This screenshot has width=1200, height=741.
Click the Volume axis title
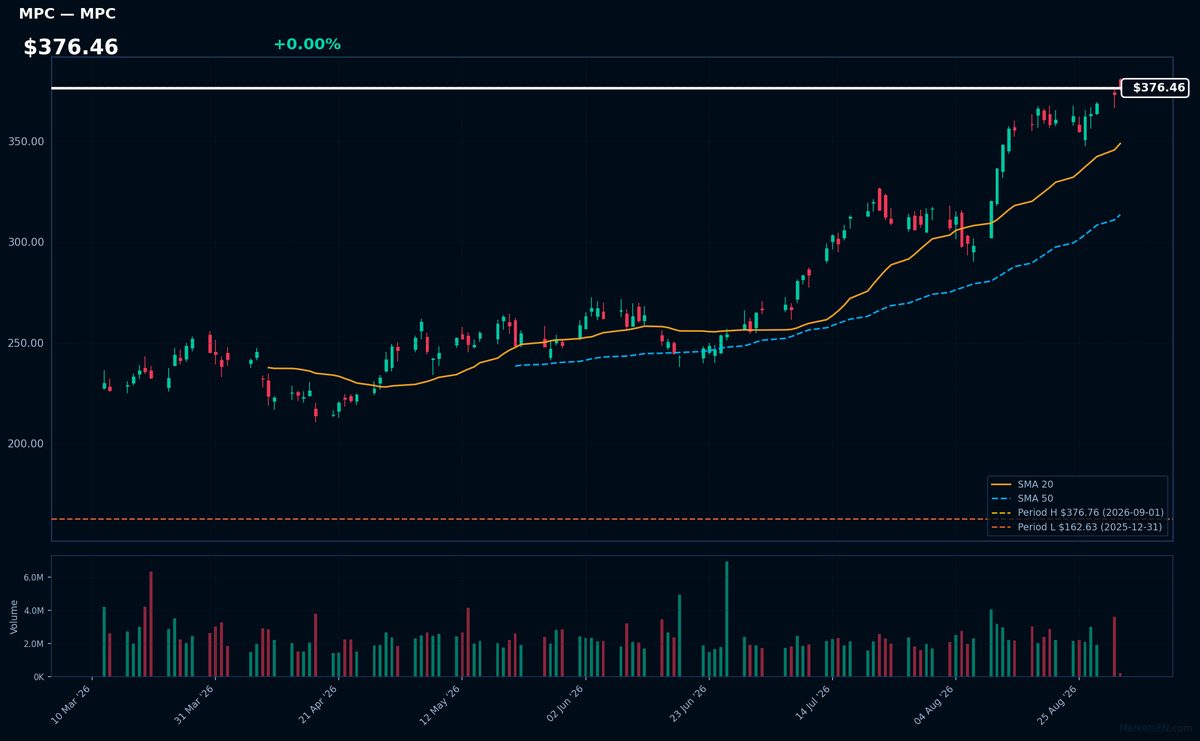[14, 616]
